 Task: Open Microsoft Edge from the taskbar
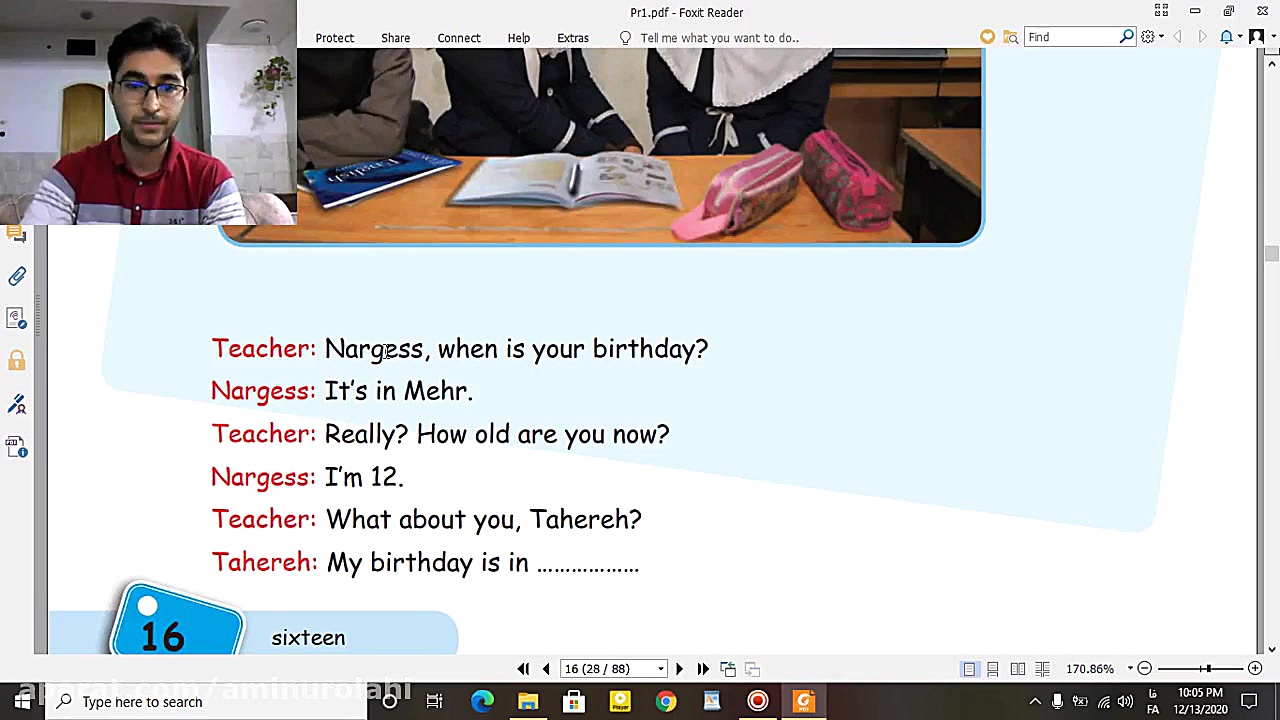(x=482, y=702)
